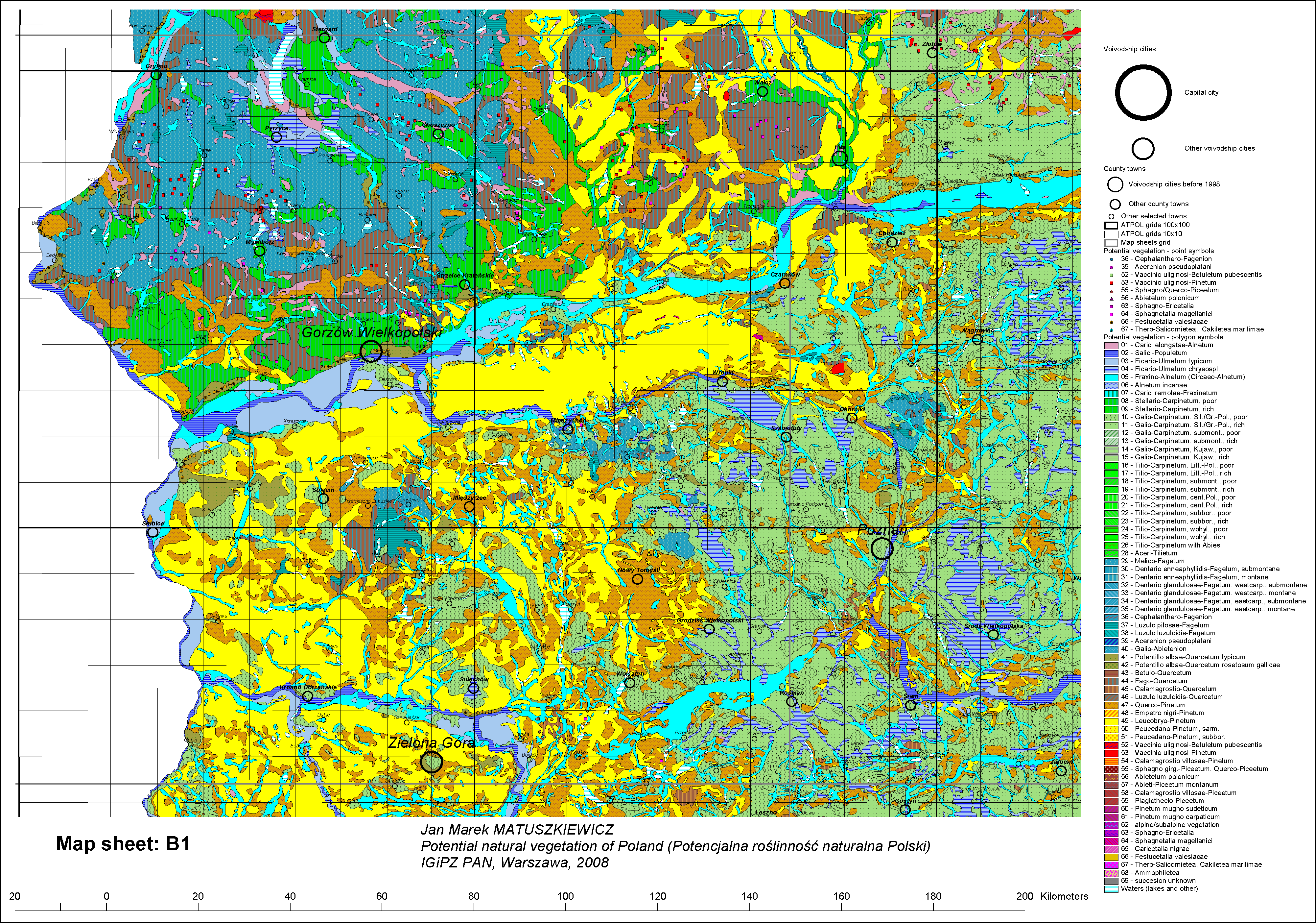1316x923 pixels.
Task: Click the Sulęcin town circle marker
Action: [323, 498]
